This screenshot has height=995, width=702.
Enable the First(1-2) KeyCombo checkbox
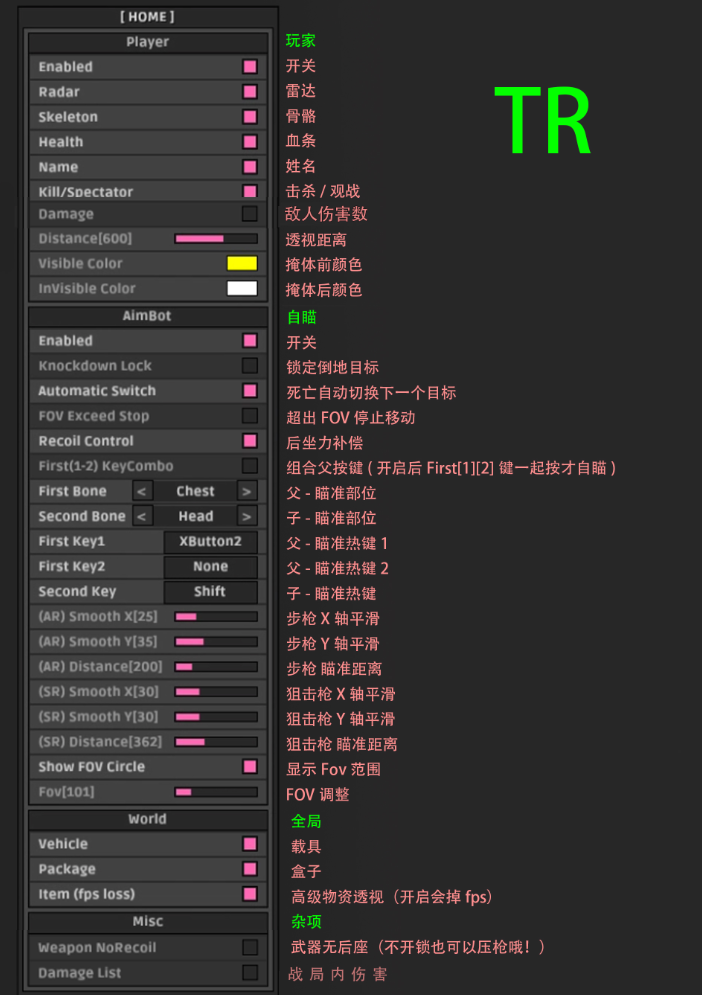(249, 466)
